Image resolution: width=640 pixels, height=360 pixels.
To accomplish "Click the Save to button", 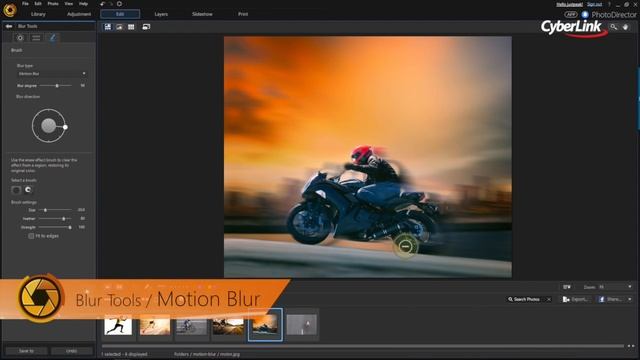I will 27,351.
